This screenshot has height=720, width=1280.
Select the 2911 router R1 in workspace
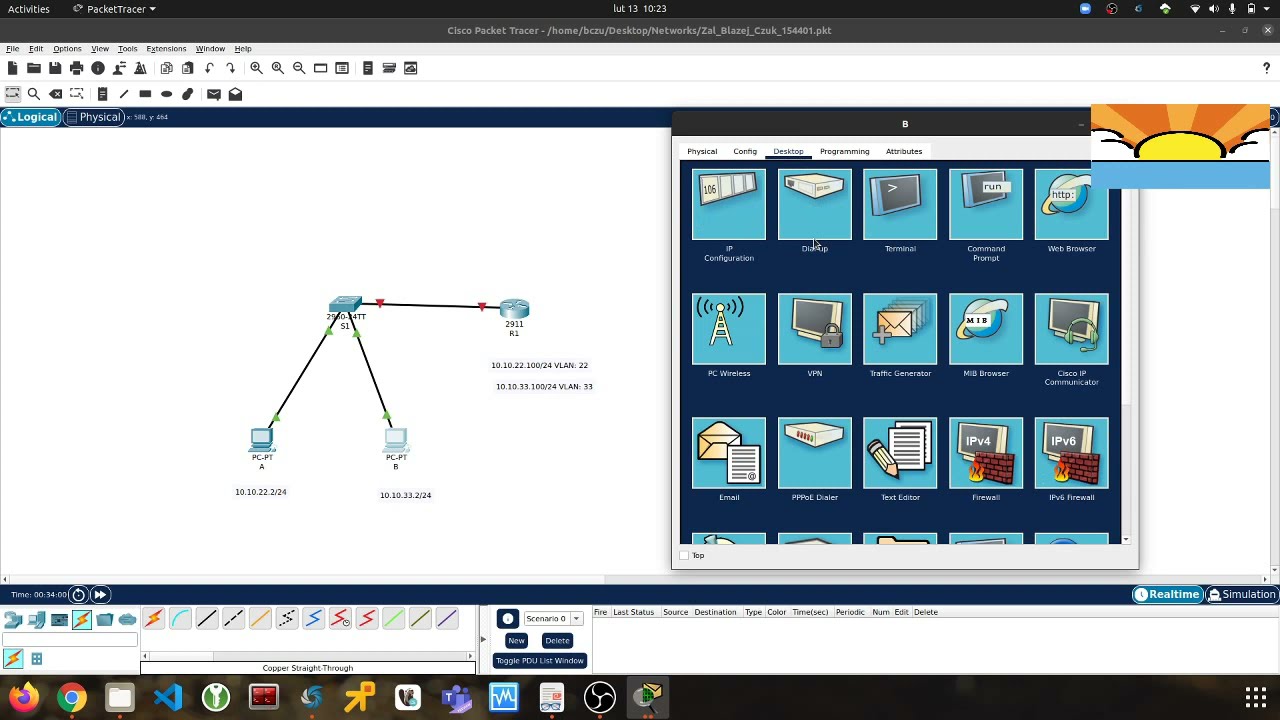pyautogui.click(x=514, y=309)
